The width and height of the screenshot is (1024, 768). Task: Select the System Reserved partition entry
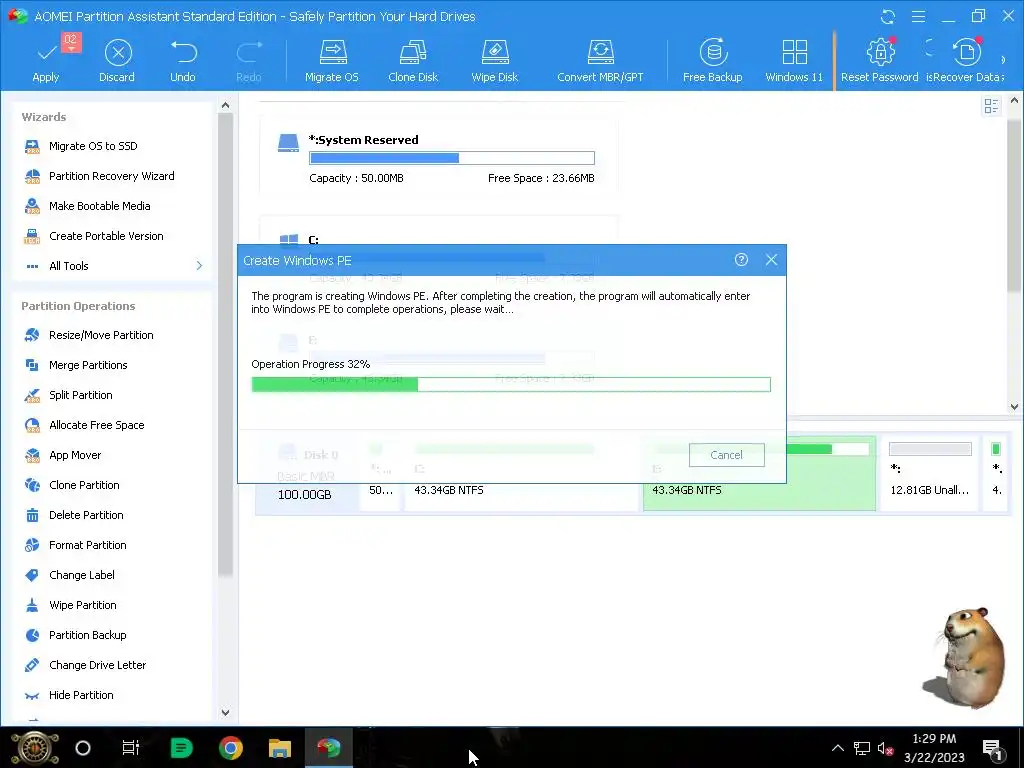pos(439,157)
